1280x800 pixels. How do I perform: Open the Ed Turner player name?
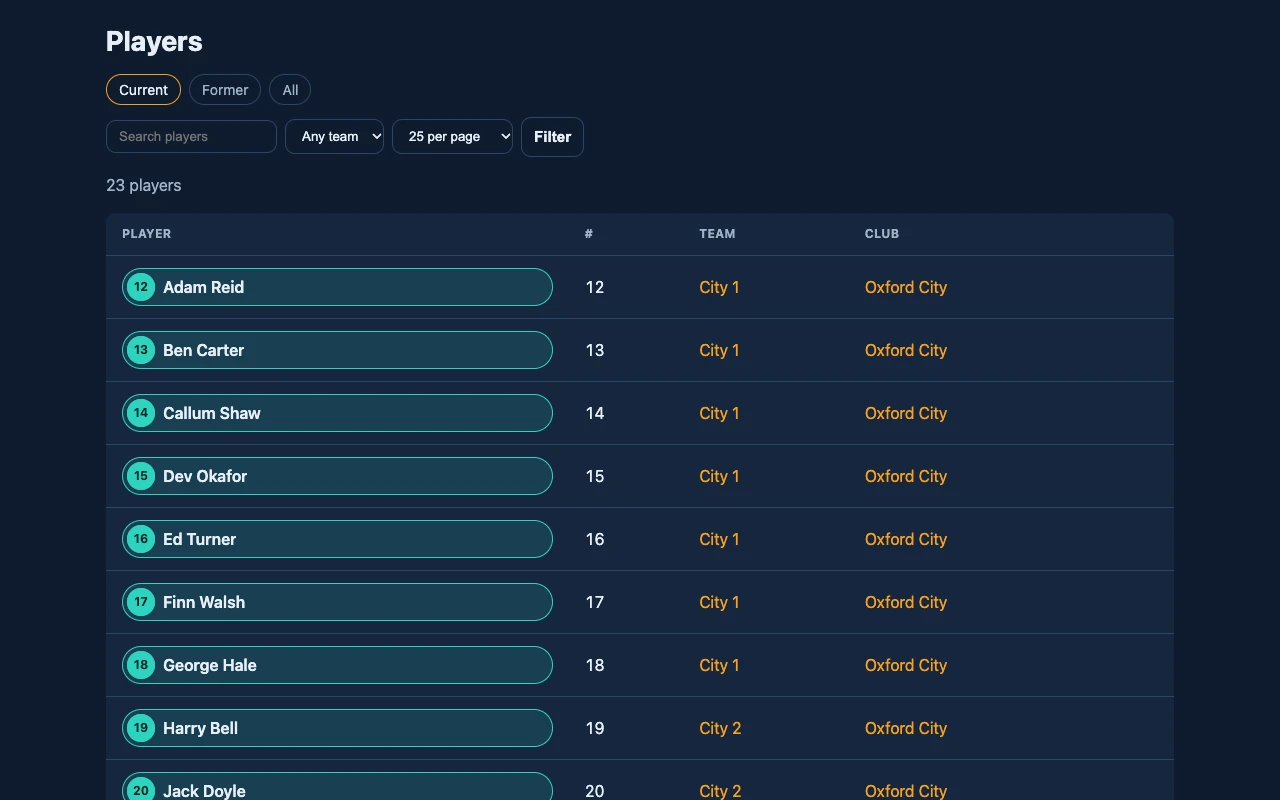pyautogui.click(x=200, y=539)
